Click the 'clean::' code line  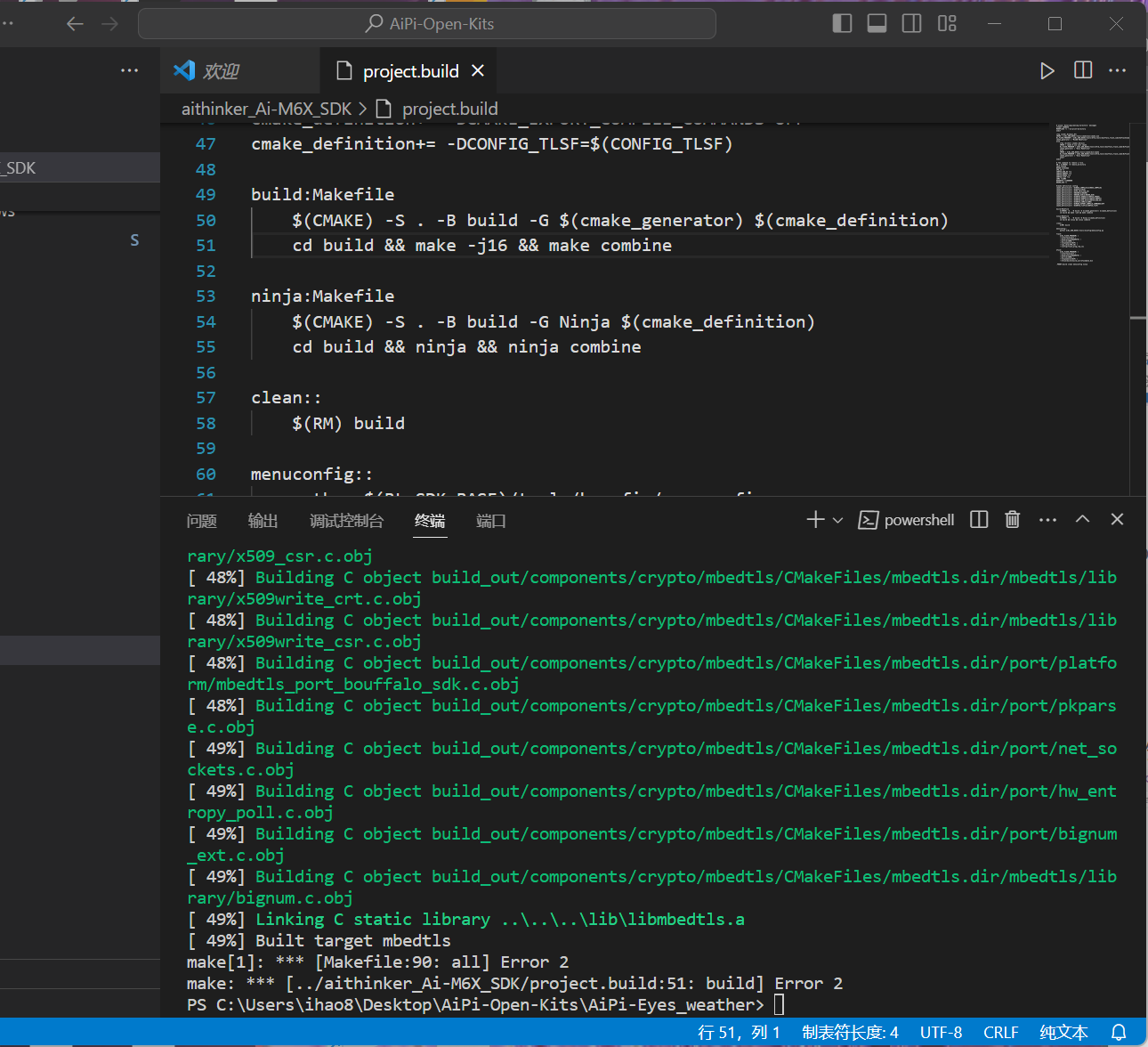pyautogui.click(x=287, y=398)
